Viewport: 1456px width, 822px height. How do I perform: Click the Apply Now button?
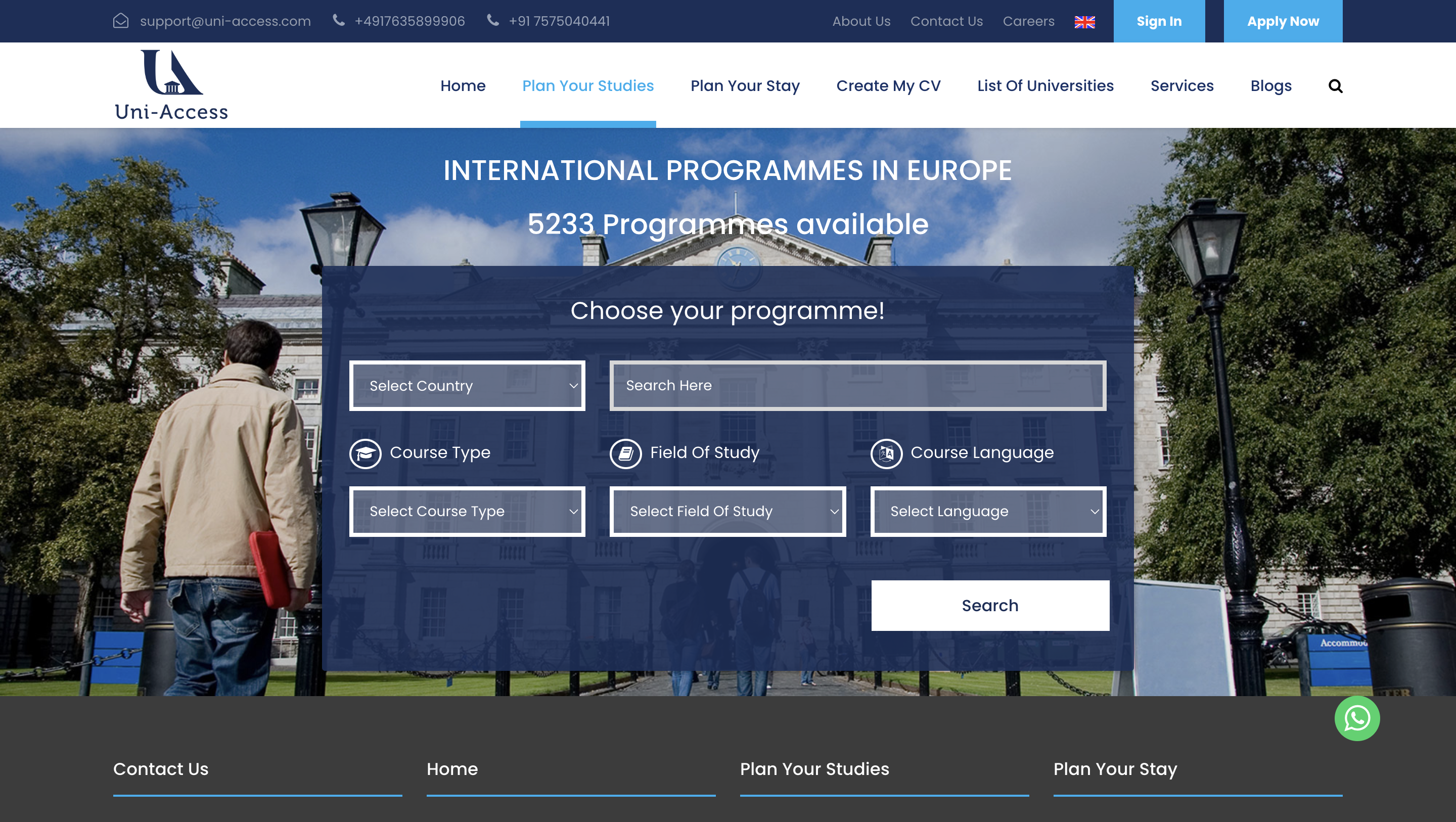[1283, 21]
